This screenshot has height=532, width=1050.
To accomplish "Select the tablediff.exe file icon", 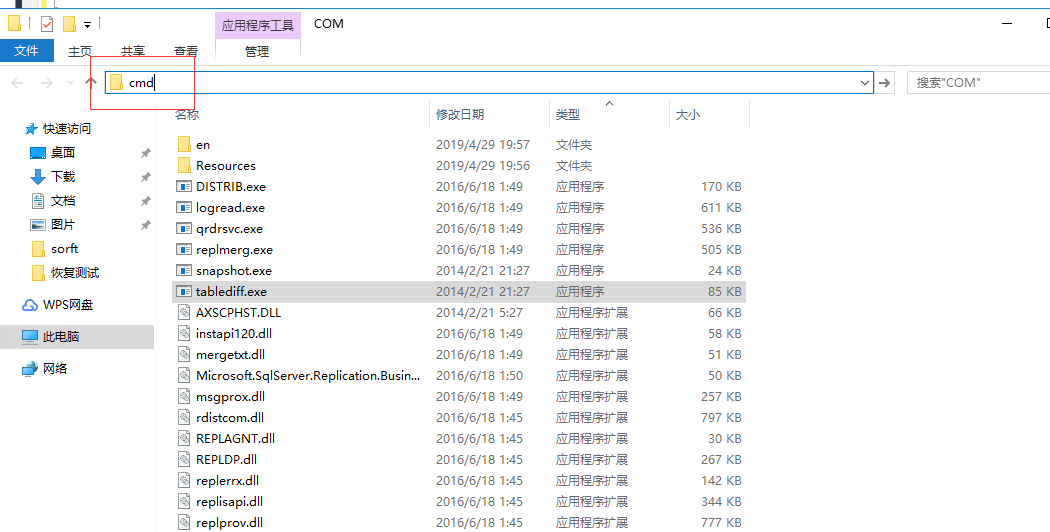I will 184,291.
